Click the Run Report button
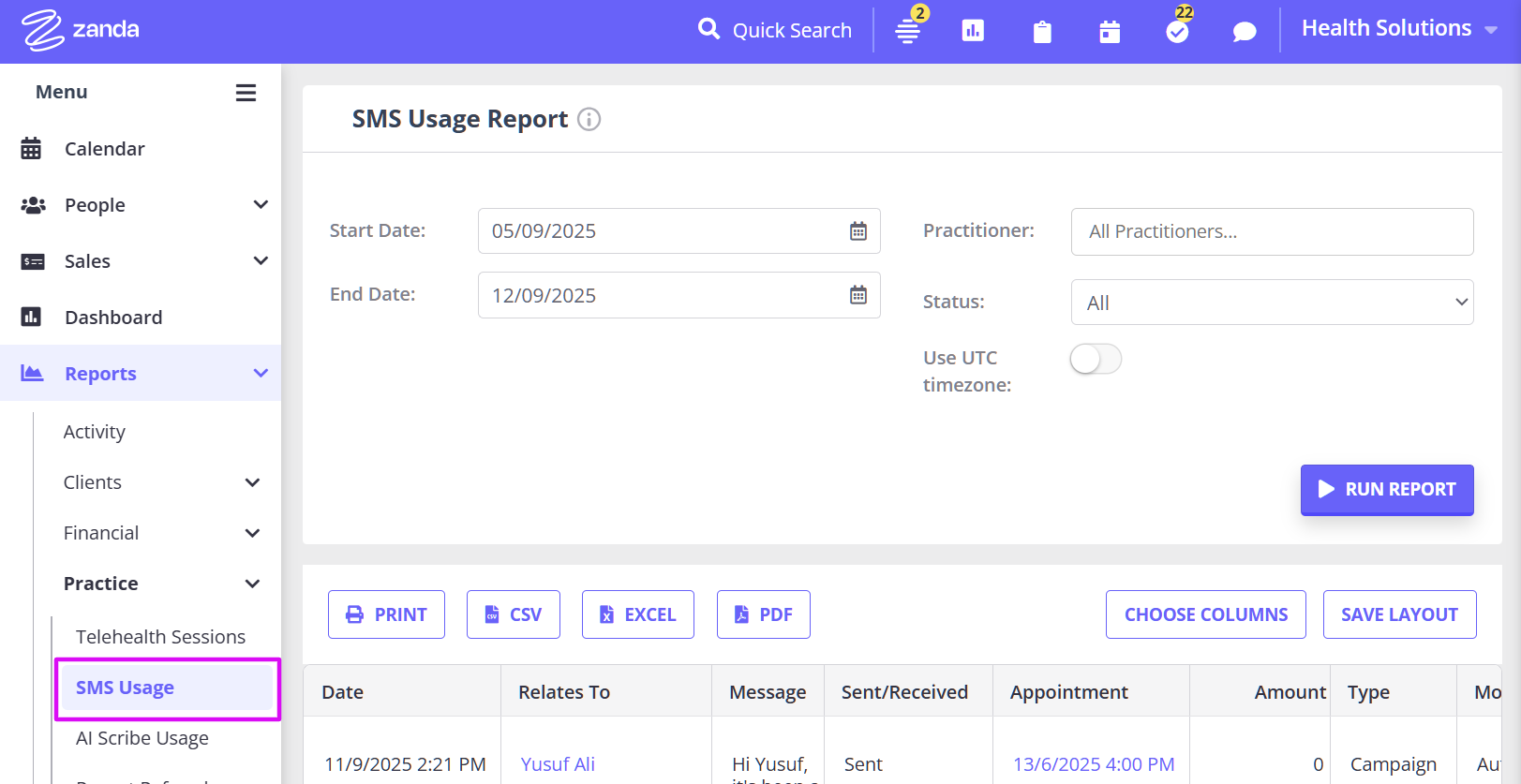Image resolution: width=1521 pixels, height=784 pixels. (x=1386, y=490)
